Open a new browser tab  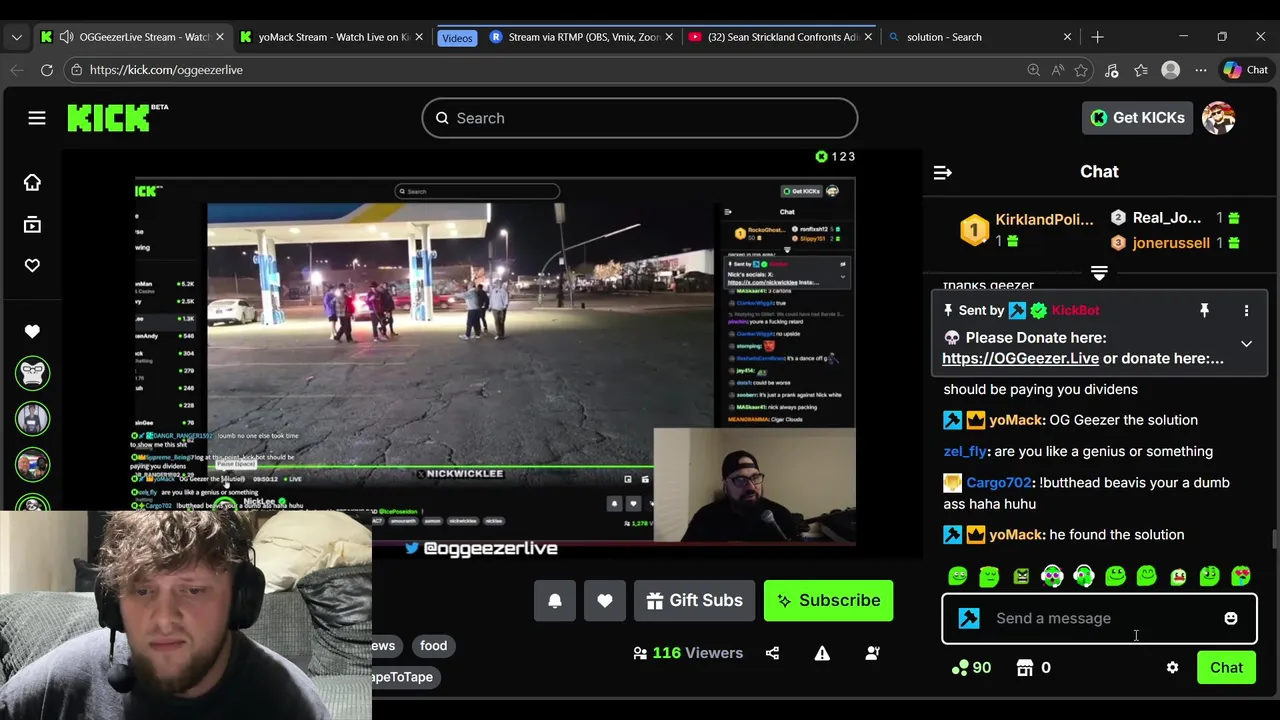(1097, 37)
